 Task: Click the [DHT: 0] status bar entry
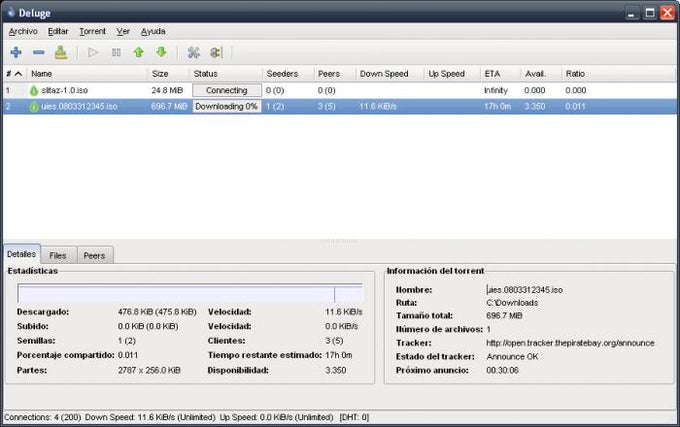(354, 417)
